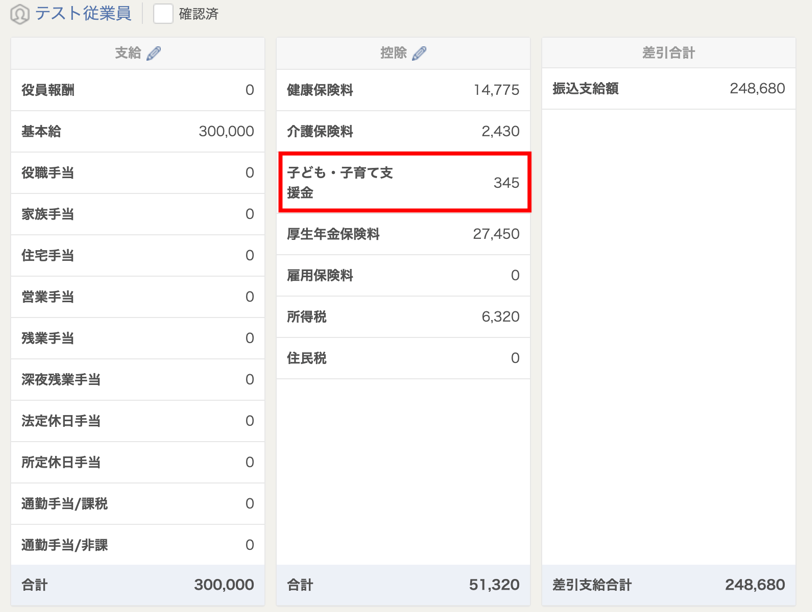
Task: Click the 支給 total 300,000 in the footer
Action: click(x=224, y=585)
